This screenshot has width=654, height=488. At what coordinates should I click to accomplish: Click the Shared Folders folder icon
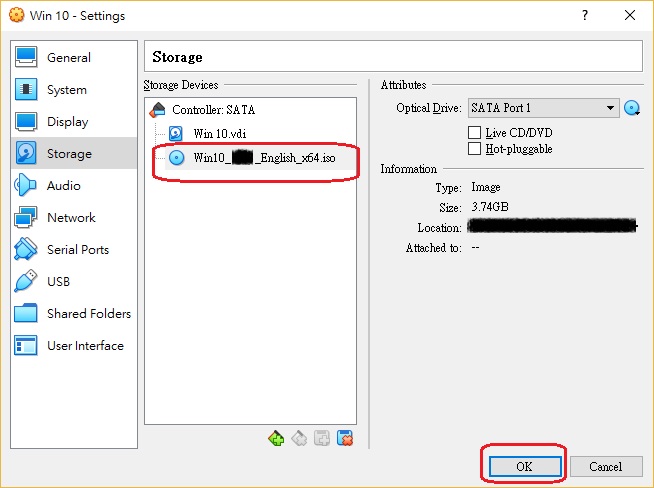point(25,313)
